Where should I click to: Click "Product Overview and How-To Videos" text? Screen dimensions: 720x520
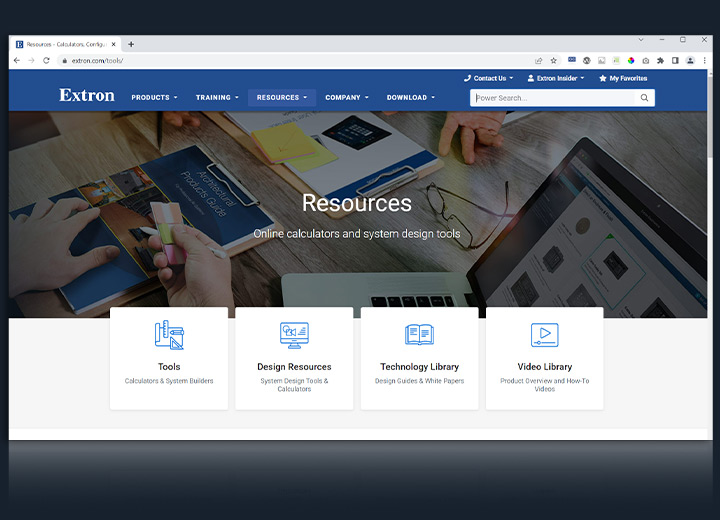click(x=545, y=385)
